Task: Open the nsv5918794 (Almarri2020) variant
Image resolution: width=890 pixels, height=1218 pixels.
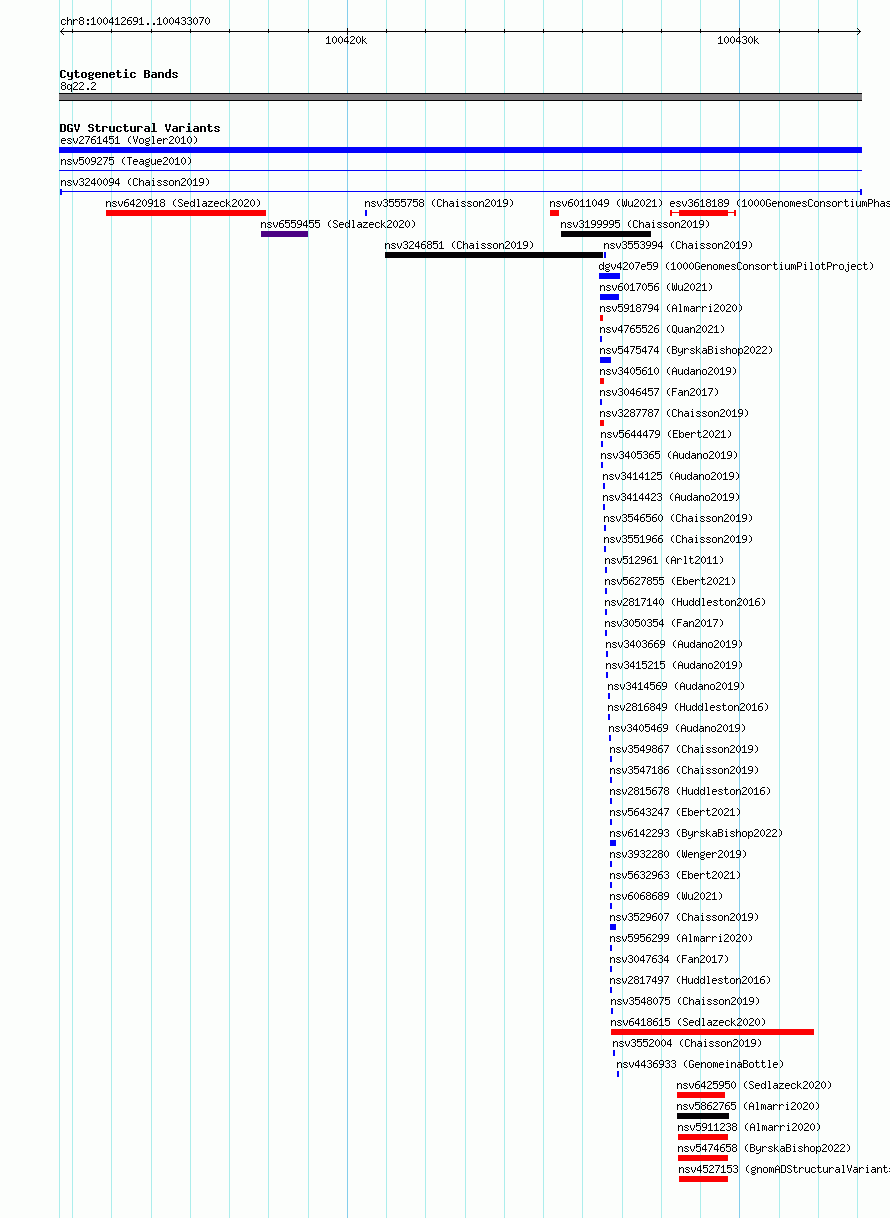Action: [671, 308]
